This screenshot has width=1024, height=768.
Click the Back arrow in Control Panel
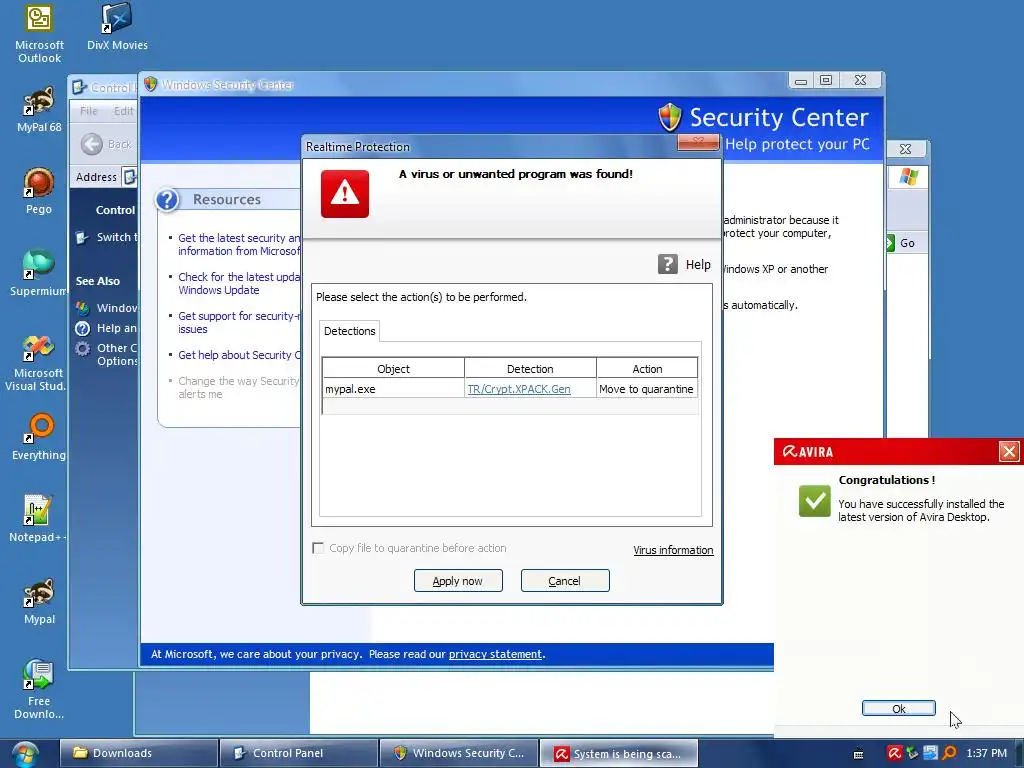tap(92, 144)
